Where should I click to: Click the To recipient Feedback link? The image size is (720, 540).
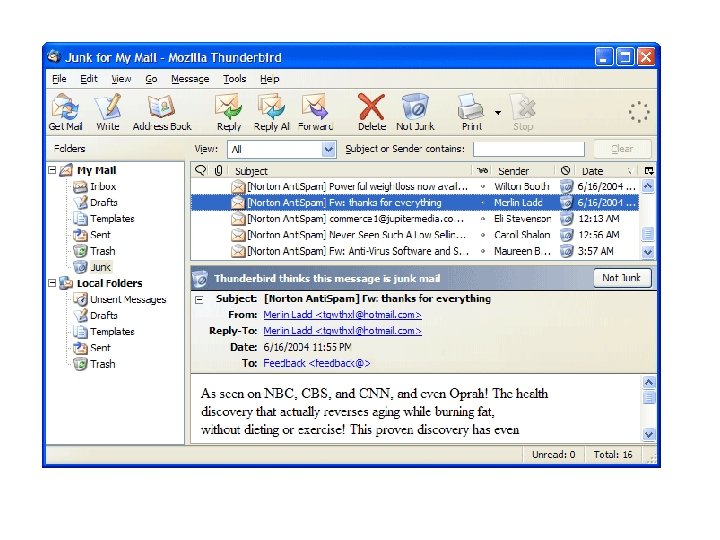(316, 364)
